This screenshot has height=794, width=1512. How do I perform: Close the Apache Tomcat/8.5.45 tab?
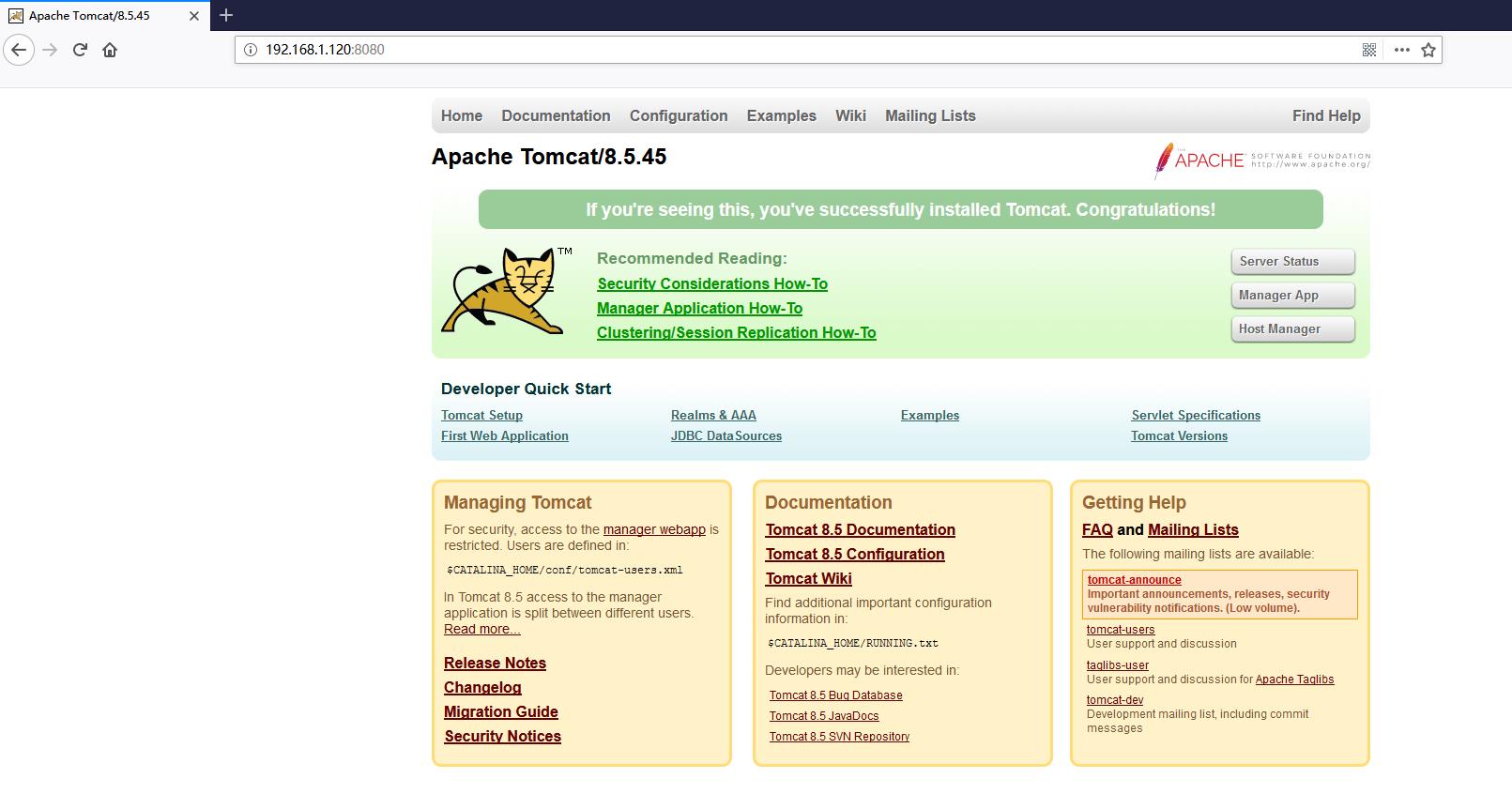pyautogui.click(x=194, y=16)
